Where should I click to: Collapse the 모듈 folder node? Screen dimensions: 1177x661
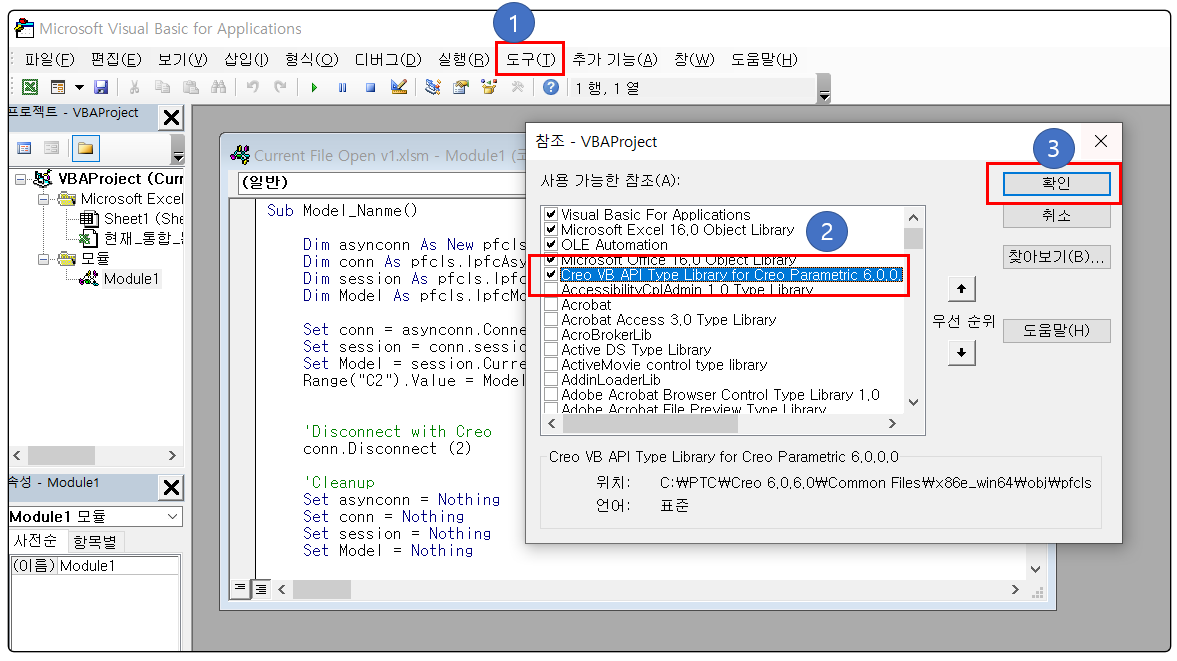pos(44,259)
